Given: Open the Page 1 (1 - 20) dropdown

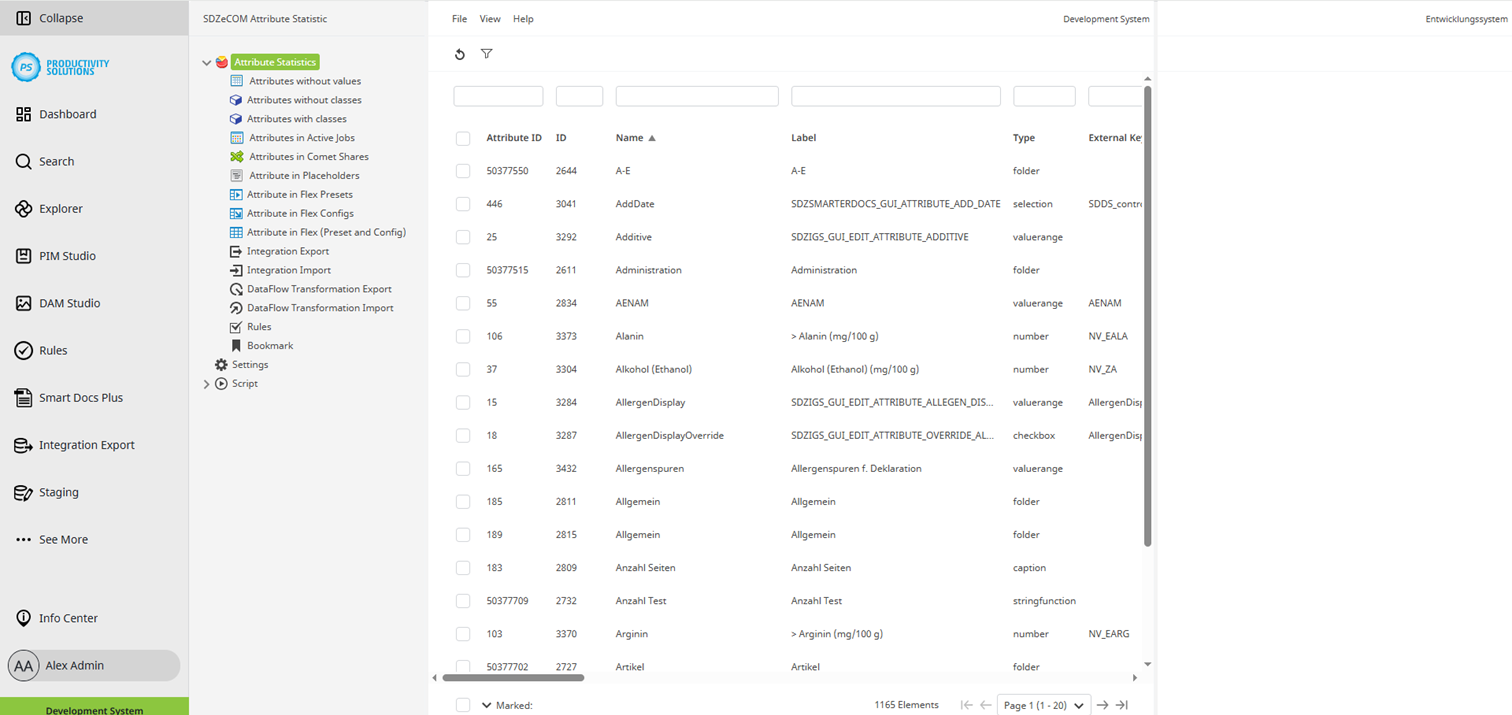Looking at the screenshot, I should (1043, 704).
